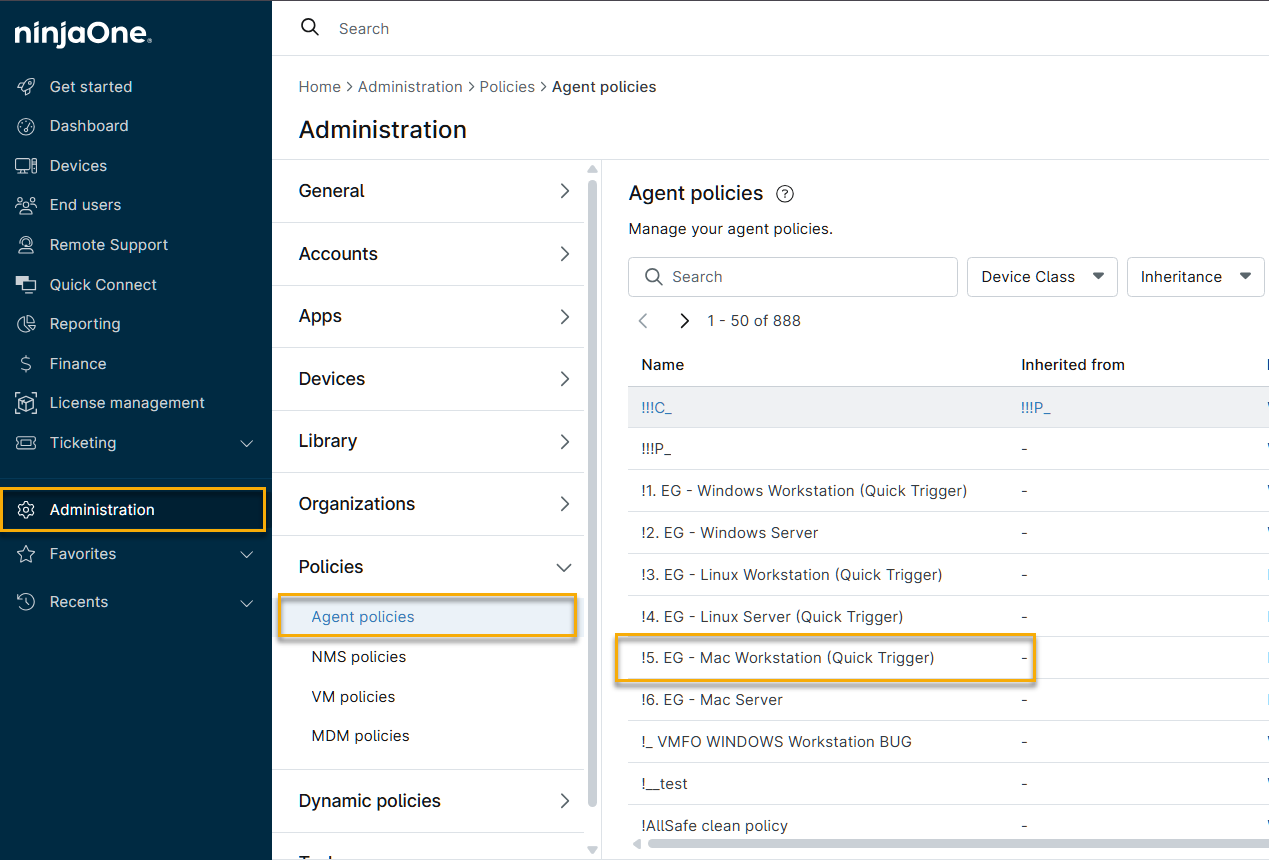The width and height of the screenshot is (1269, 860).
Task: Open the !AllSafe clean policy row
Action: click(715, 826)
